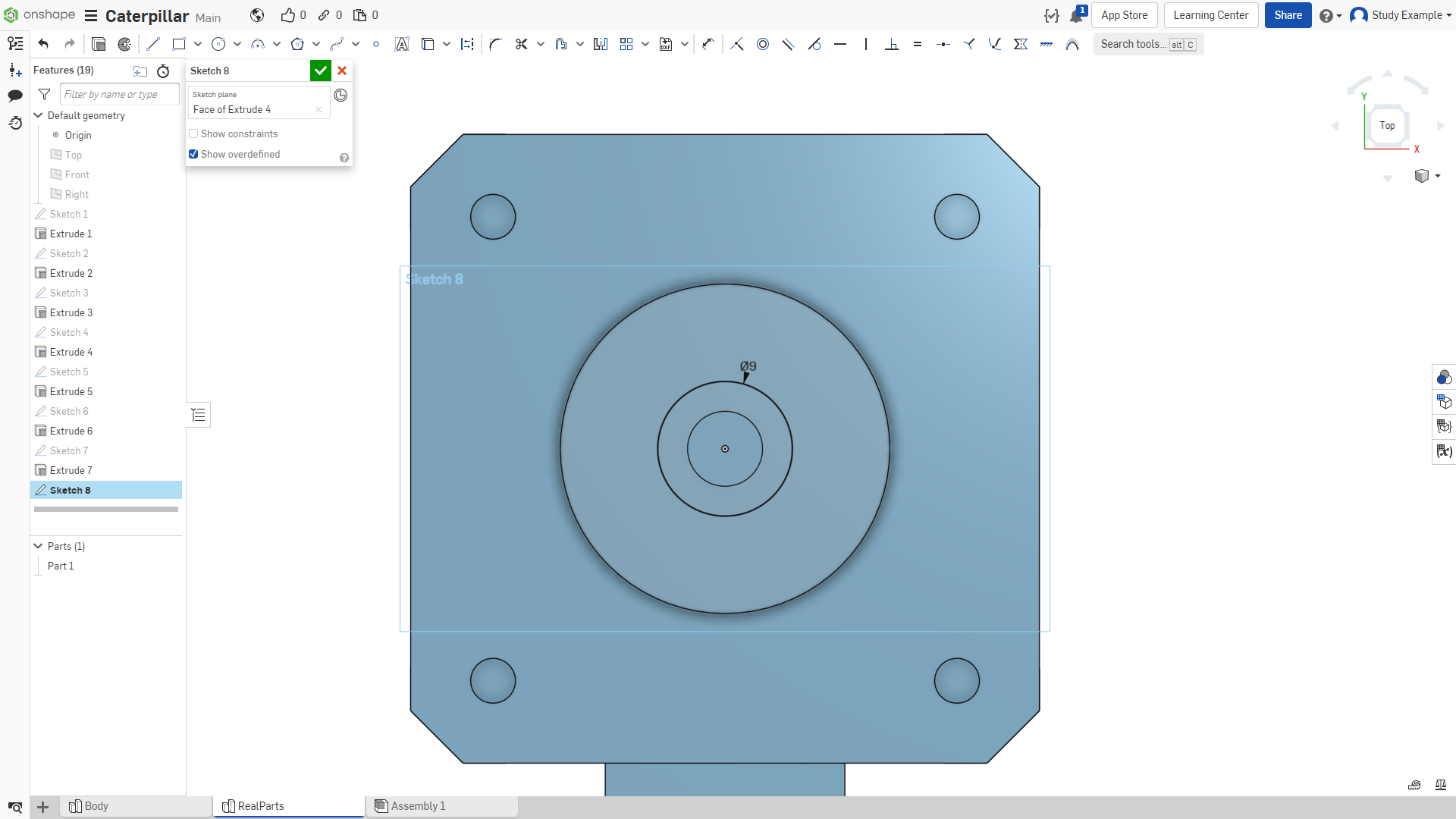This screenshot has width=1456, height=819.
Task: Cancel Sketch 8 with red X
Action: pos(342,71)
